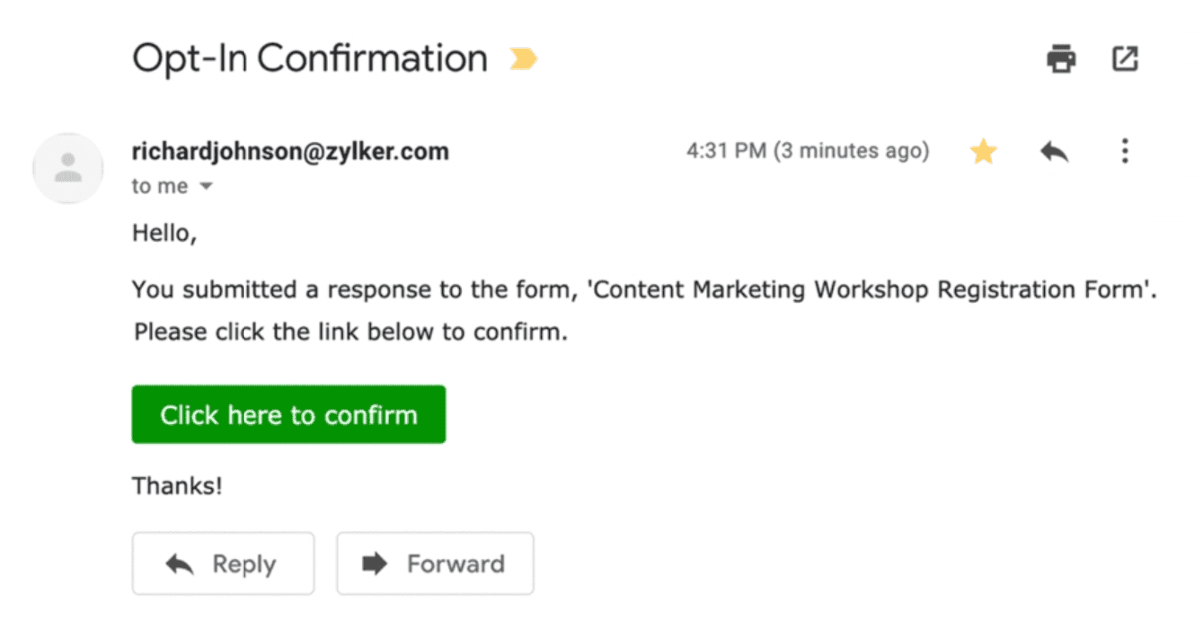The image size is (1199, 639).
Task: Click the 'Thanks!' closing text
Action: (177, 487)
